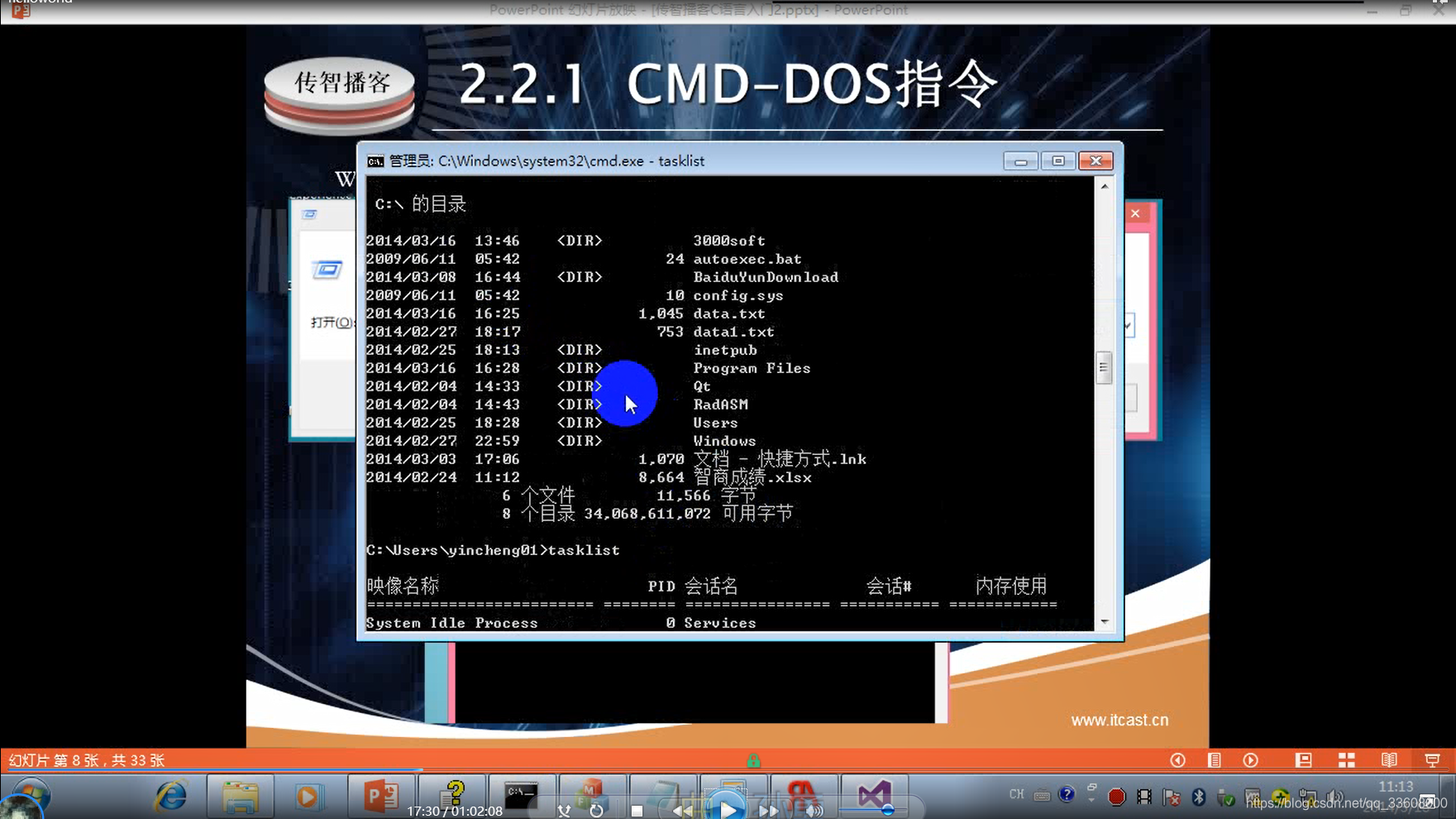Advance to next slide in status bar
Image resolution: width=1456 pixels, height=819 pixels.
1250,760
